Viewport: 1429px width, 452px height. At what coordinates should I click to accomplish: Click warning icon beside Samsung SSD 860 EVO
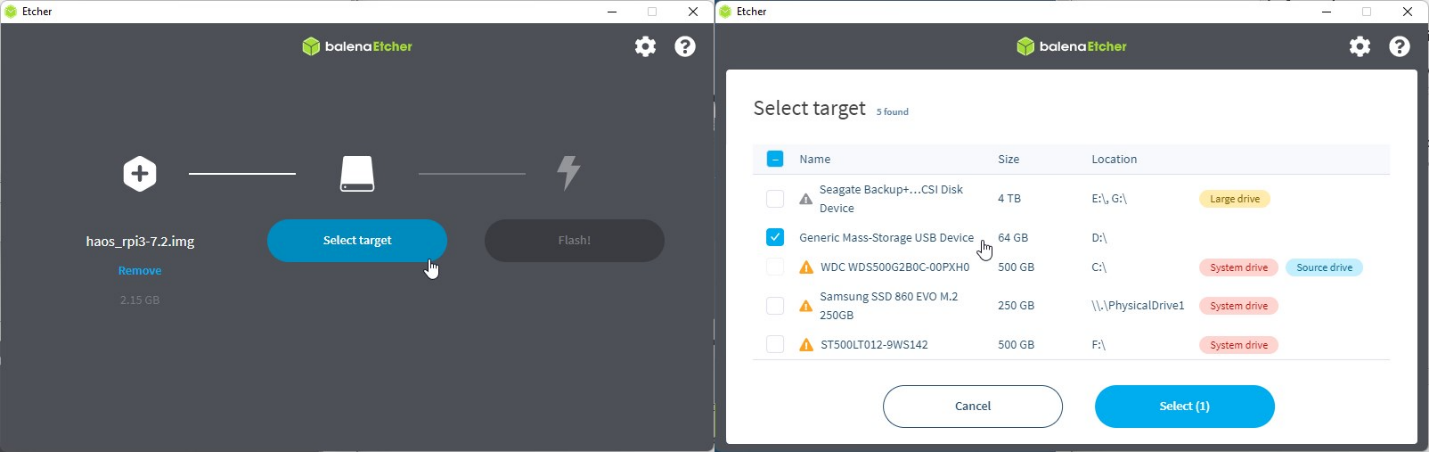(806, 306)
